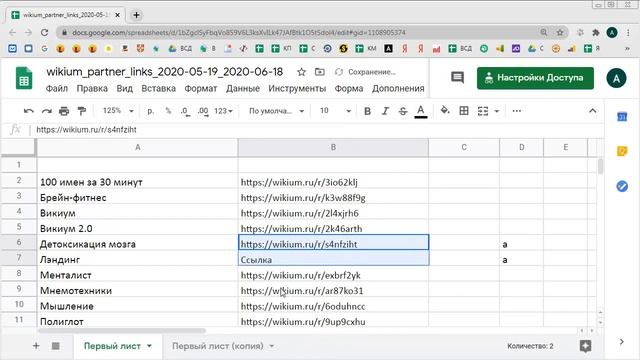
Task: Select the Paint format tool
Action: point(82,111)
